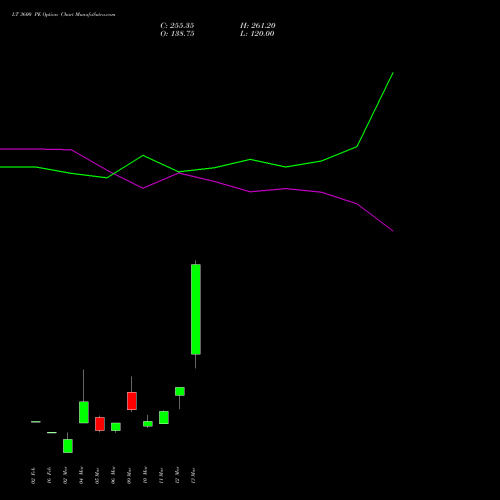Click the 04 Mar date axis label
Viewport: 500px width, 500px height.
81,475
